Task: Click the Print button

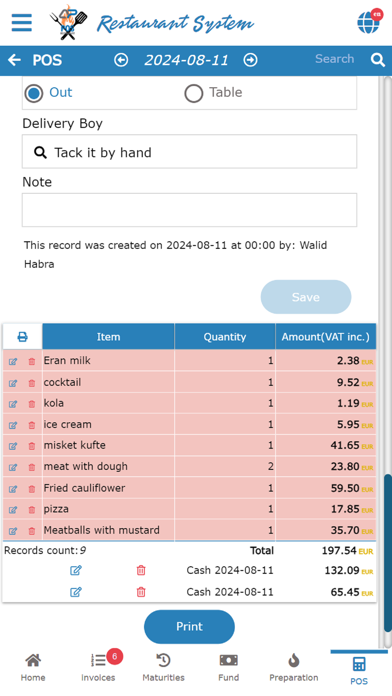Action: [x=189, y=626]
